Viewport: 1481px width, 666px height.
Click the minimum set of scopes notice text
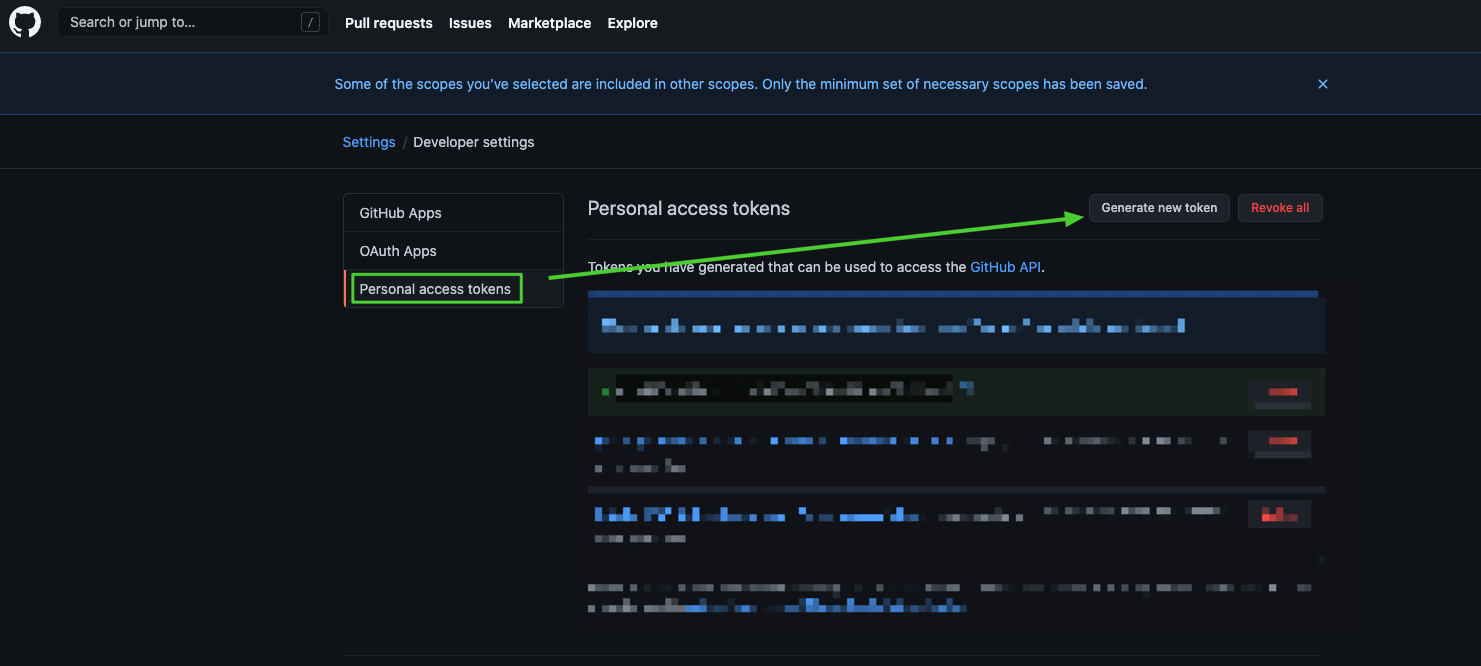(x=741, y=84)
